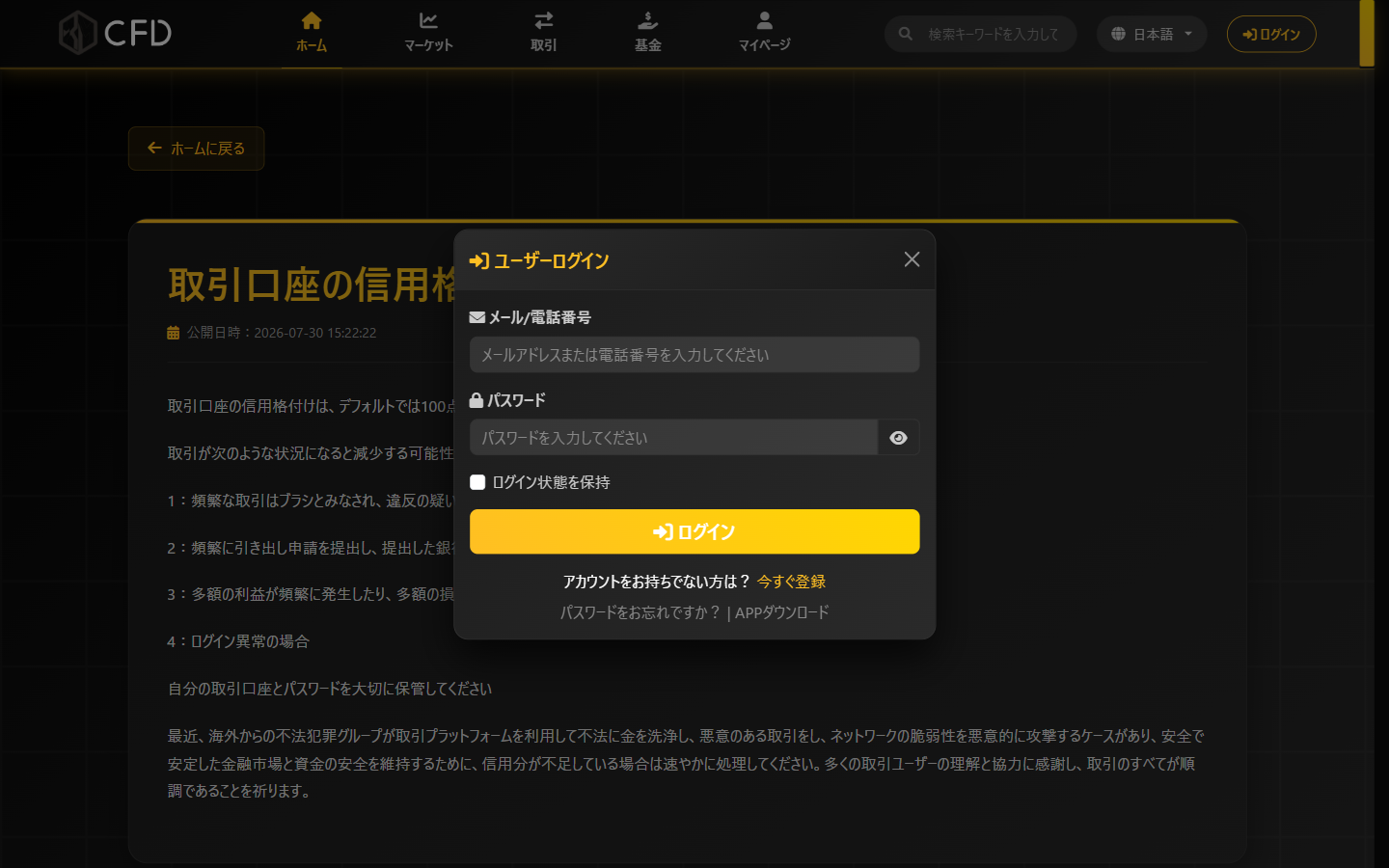Click the text 自分の取引口座とパスワードを大切に保管してください
This screenshot has width=1389, height=868.
pos(330,689)
